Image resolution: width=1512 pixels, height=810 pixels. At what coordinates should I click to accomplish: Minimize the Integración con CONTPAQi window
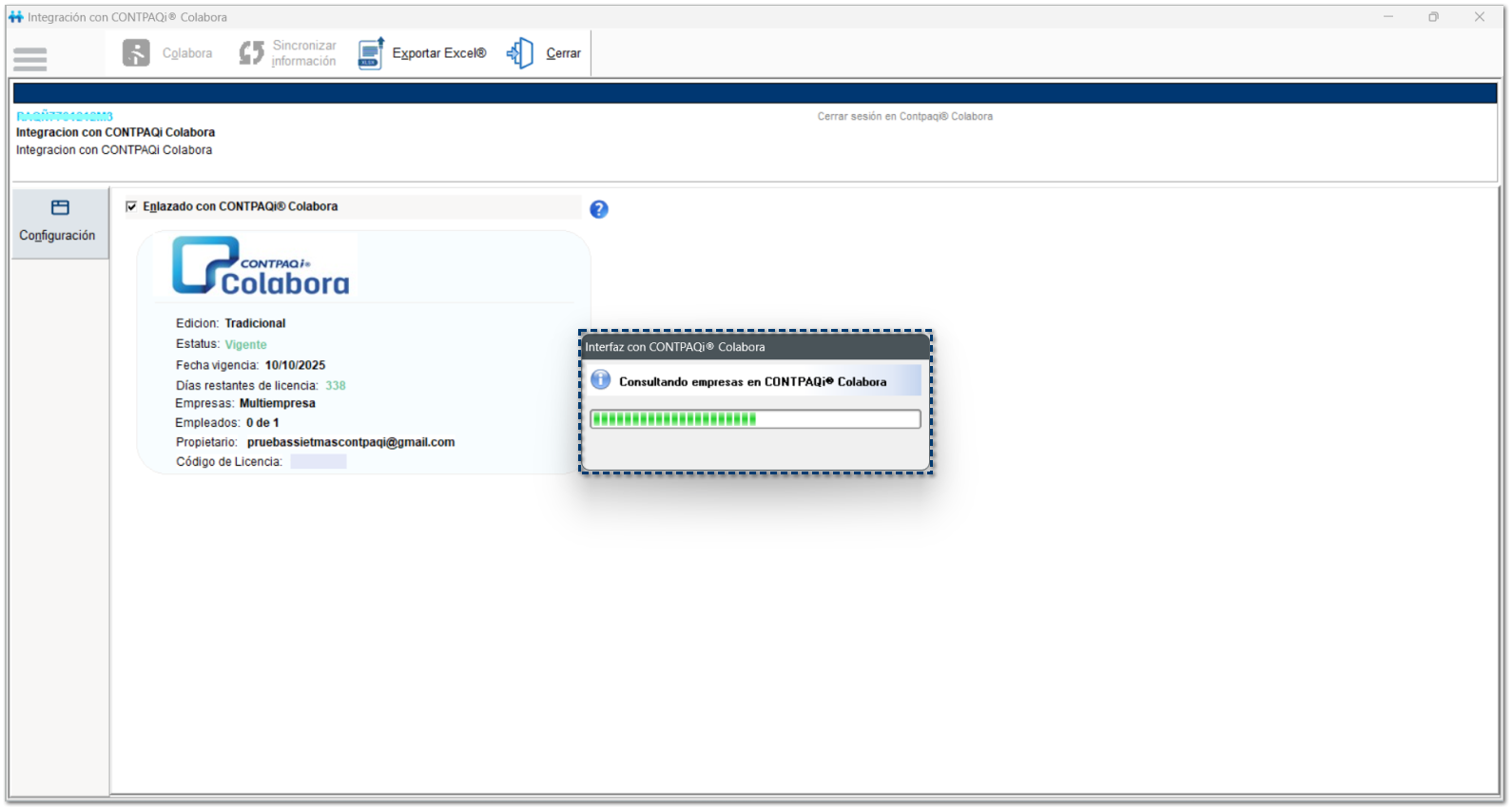tap(1388, 17)
